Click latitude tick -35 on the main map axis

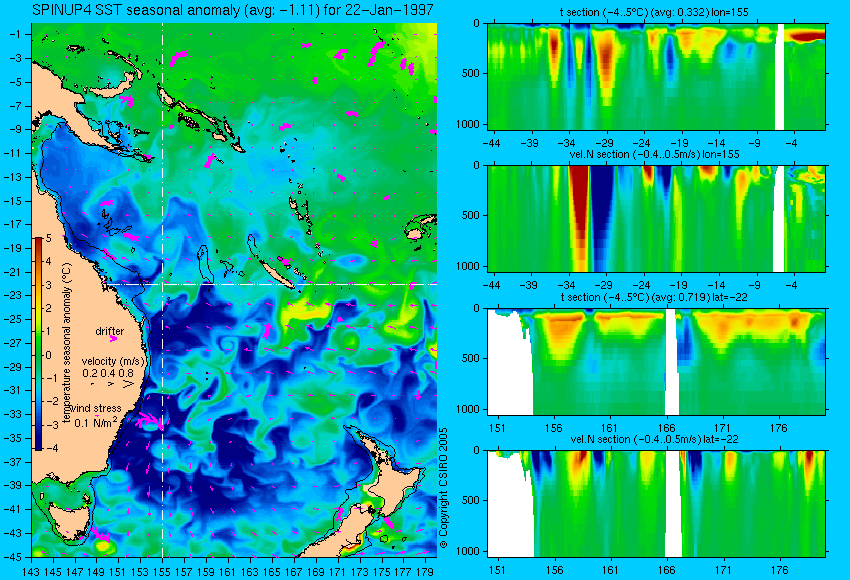pos(15,438)
